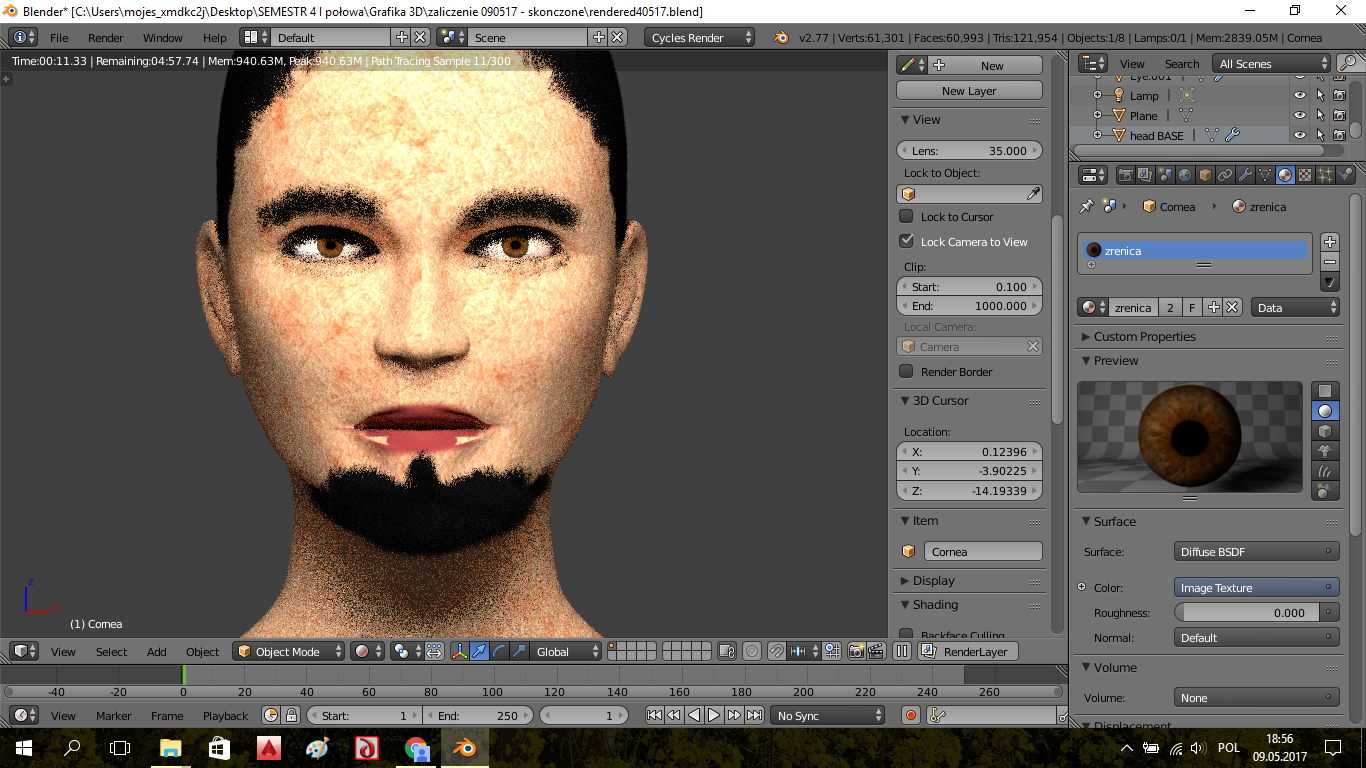Open the Render Layers properties tab

1145,175
